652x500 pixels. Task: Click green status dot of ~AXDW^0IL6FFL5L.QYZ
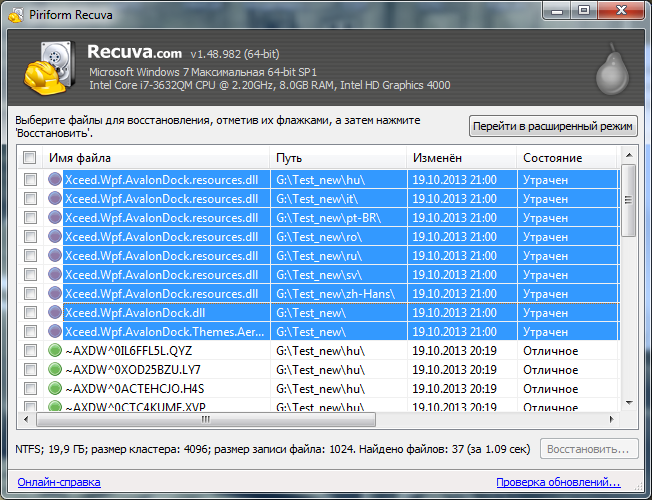54,350
